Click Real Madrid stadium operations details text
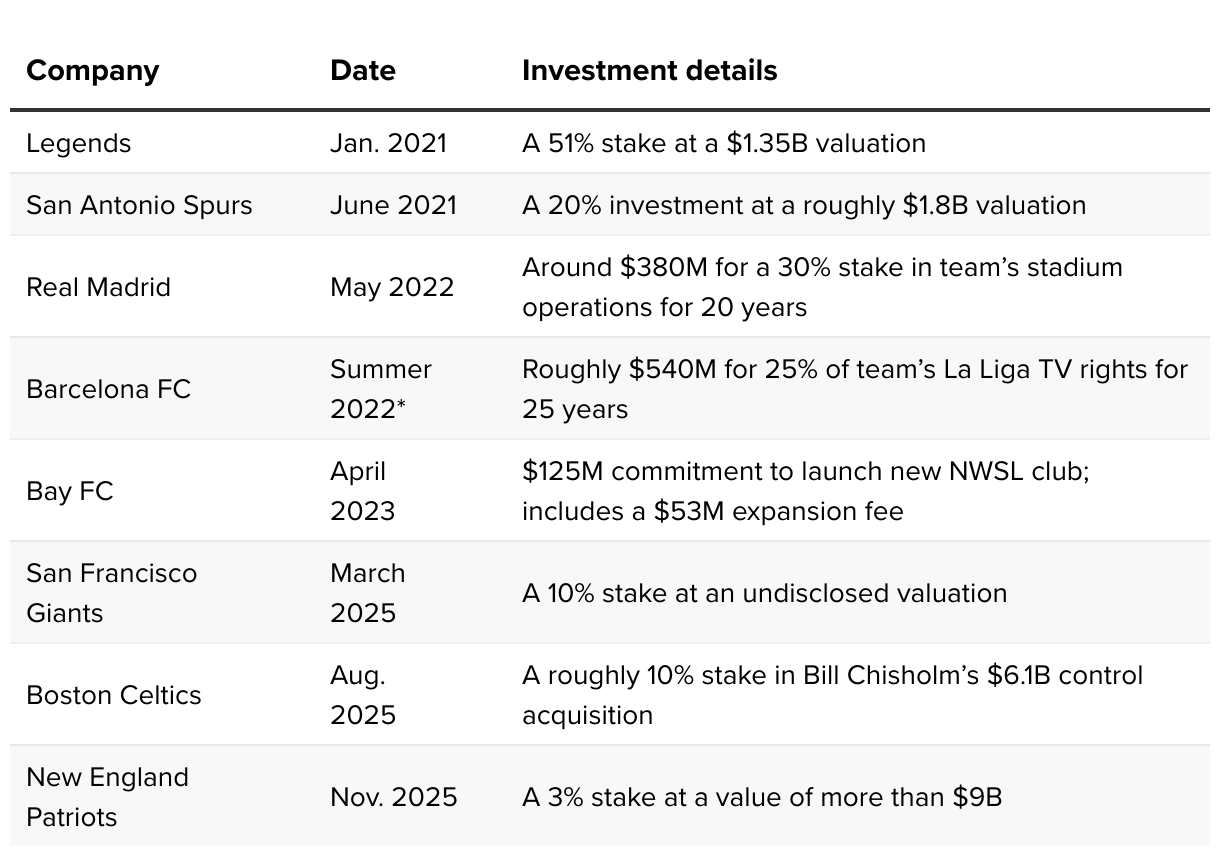 coord(822,287)
